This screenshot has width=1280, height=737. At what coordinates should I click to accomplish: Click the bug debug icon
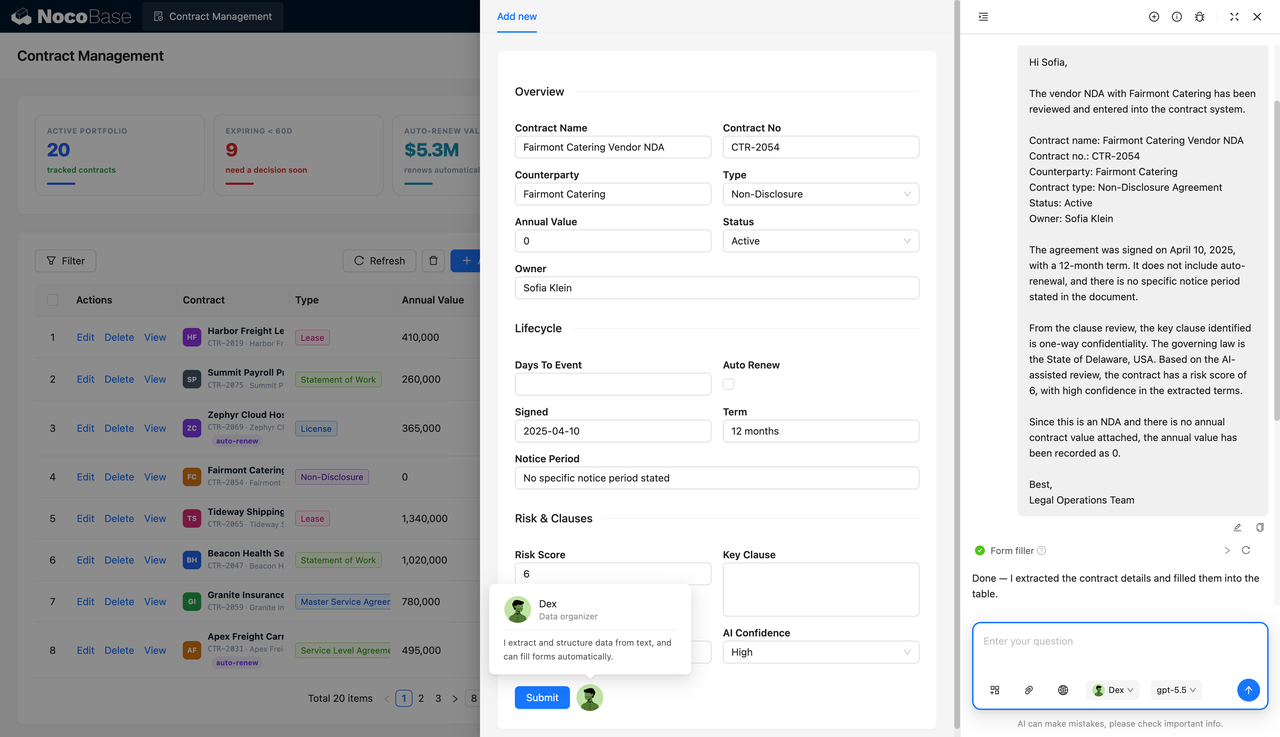click(x=1200, y=17)
